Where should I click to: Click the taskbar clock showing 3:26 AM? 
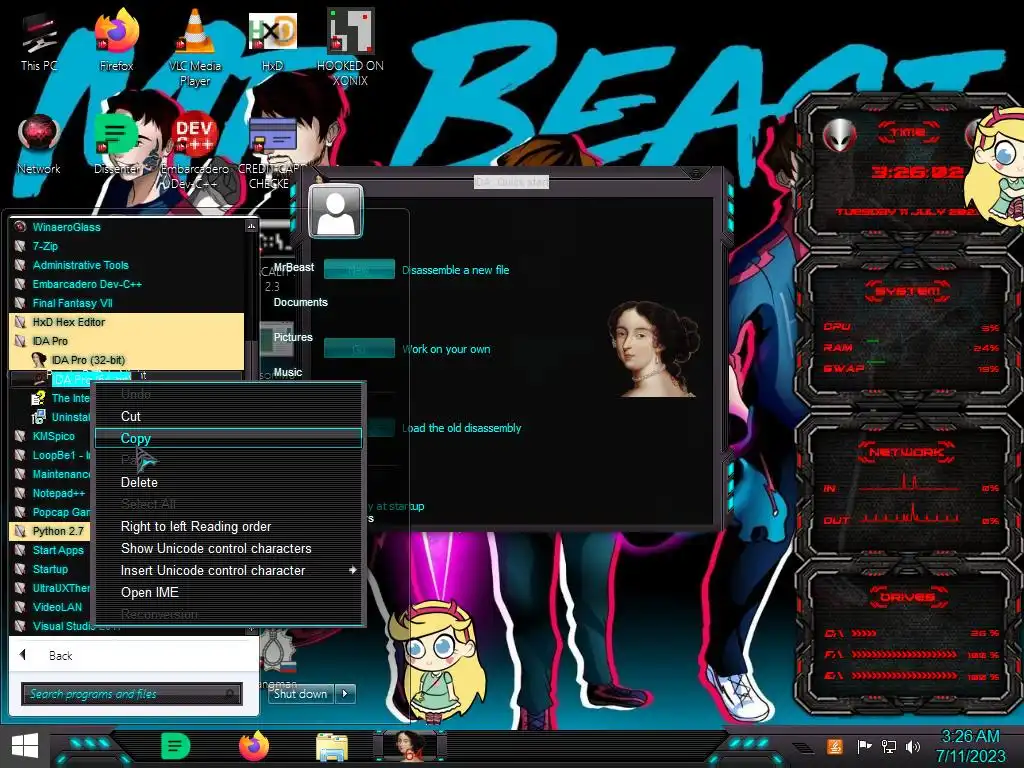point(970,746)
